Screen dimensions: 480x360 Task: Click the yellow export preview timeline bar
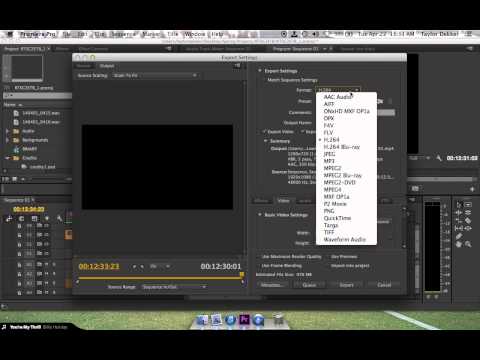click(x=160, y=278)
